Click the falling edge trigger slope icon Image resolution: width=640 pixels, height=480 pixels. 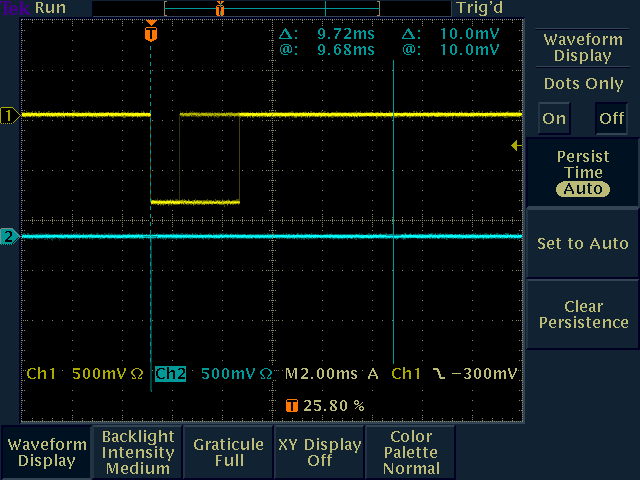tap(439, 374)
